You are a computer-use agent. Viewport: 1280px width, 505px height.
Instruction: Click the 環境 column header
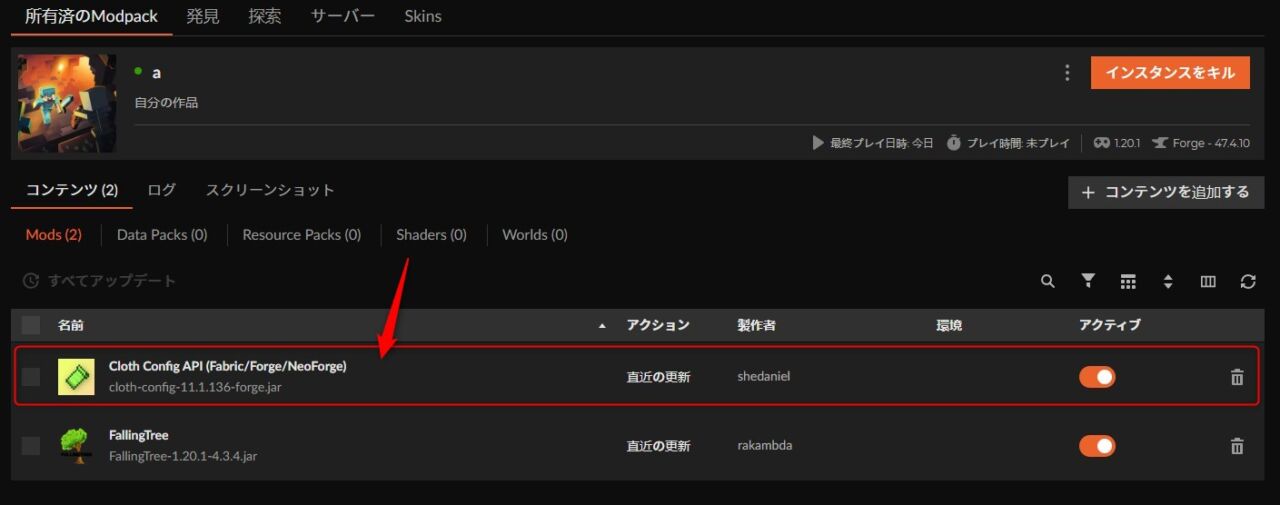(949, 325)
